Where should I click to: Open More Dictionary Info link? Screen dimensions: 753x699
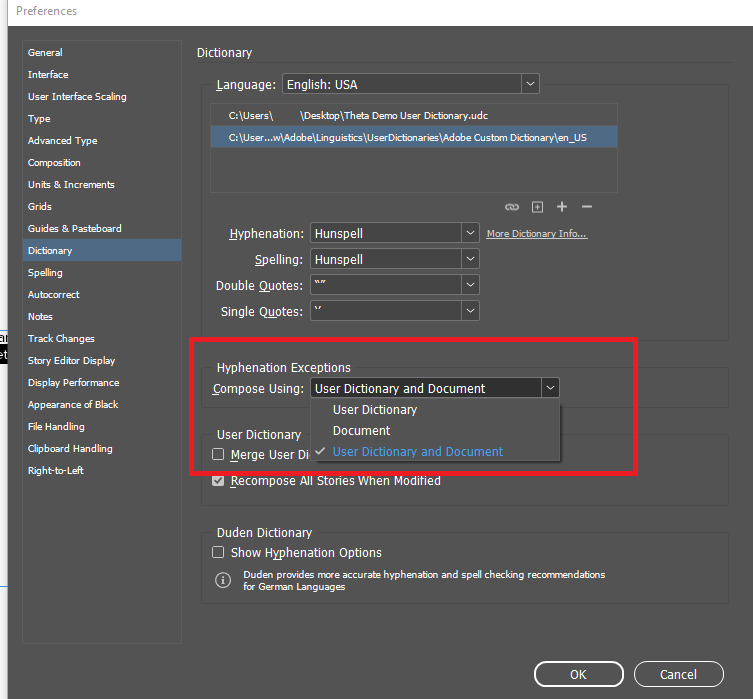(536, 234)
